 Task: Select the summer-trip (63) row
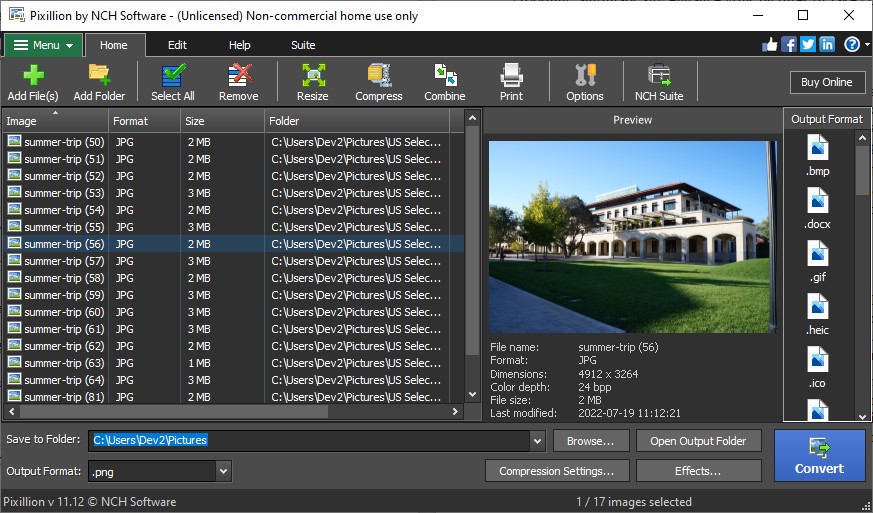click(233, 363)
